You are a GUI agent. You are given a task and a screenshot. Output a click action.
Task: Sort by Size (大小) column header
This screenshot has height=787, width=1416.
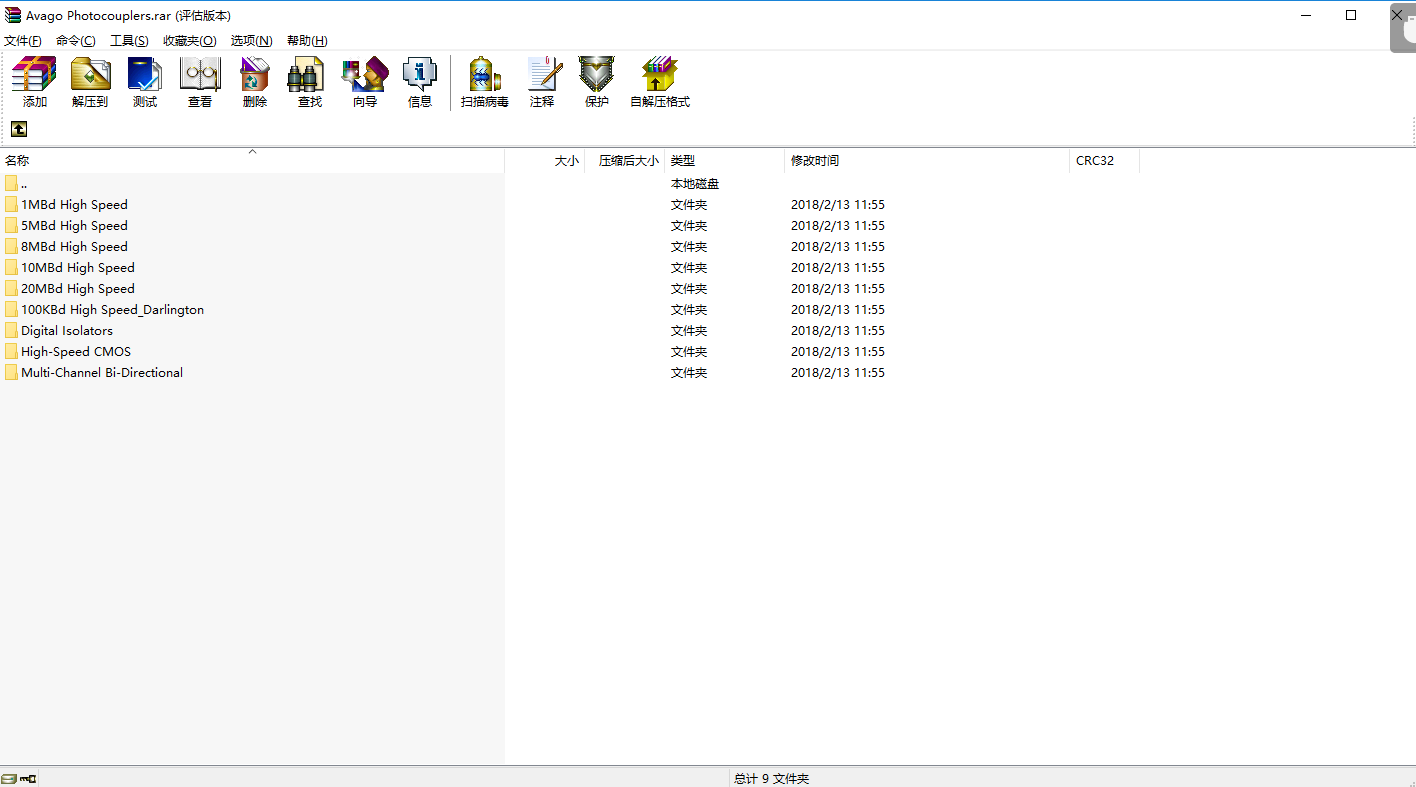tap(545, 160)
